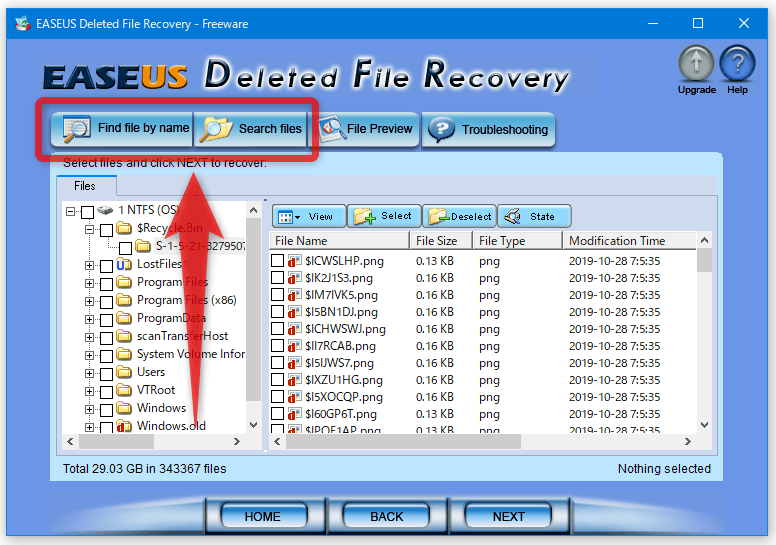Click the $I5XOCQP.png file icon

295,396
